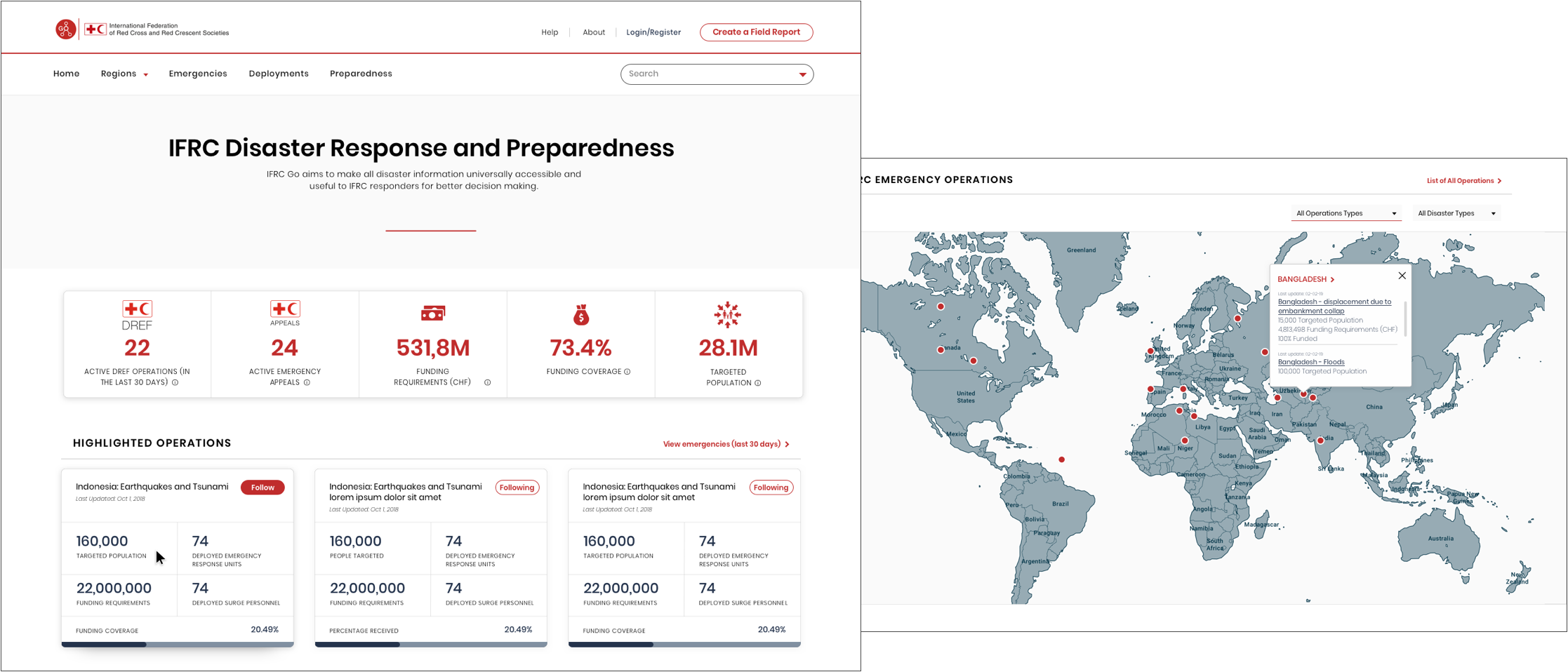Click the Bangladesh popup scrollbar
1568x672 pixels.
(1404, 318)
